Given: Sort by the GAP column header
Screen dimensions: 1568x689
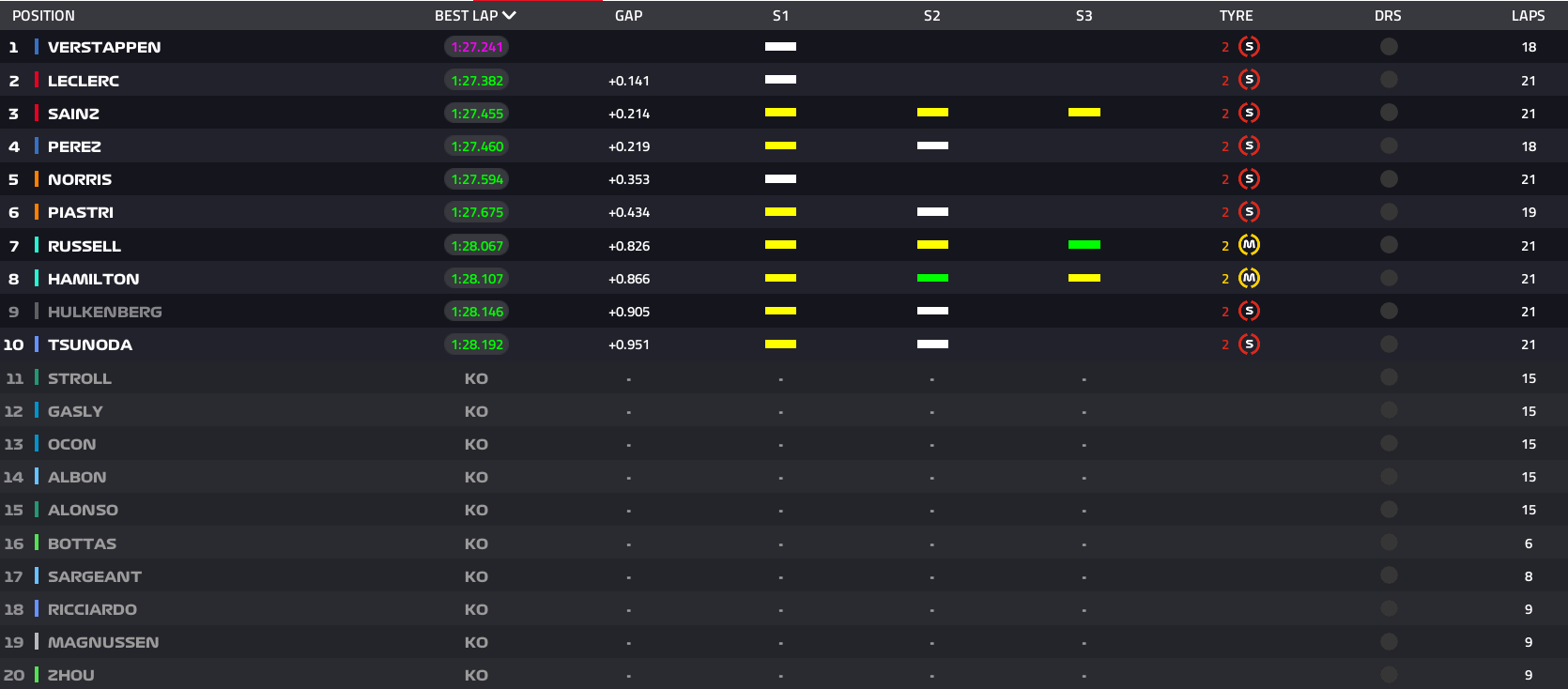Looking at the screenshot, I should coord(628,16).
